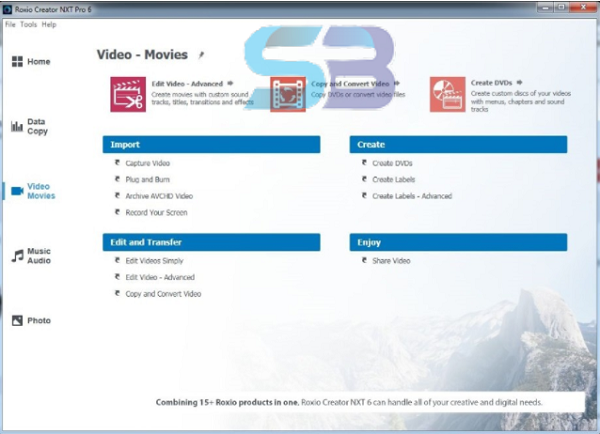Viewport: 600px width, 434px height.
Task: Click the Video Movies camera icon
Action: pyautogui.click(x=17, y=191)
